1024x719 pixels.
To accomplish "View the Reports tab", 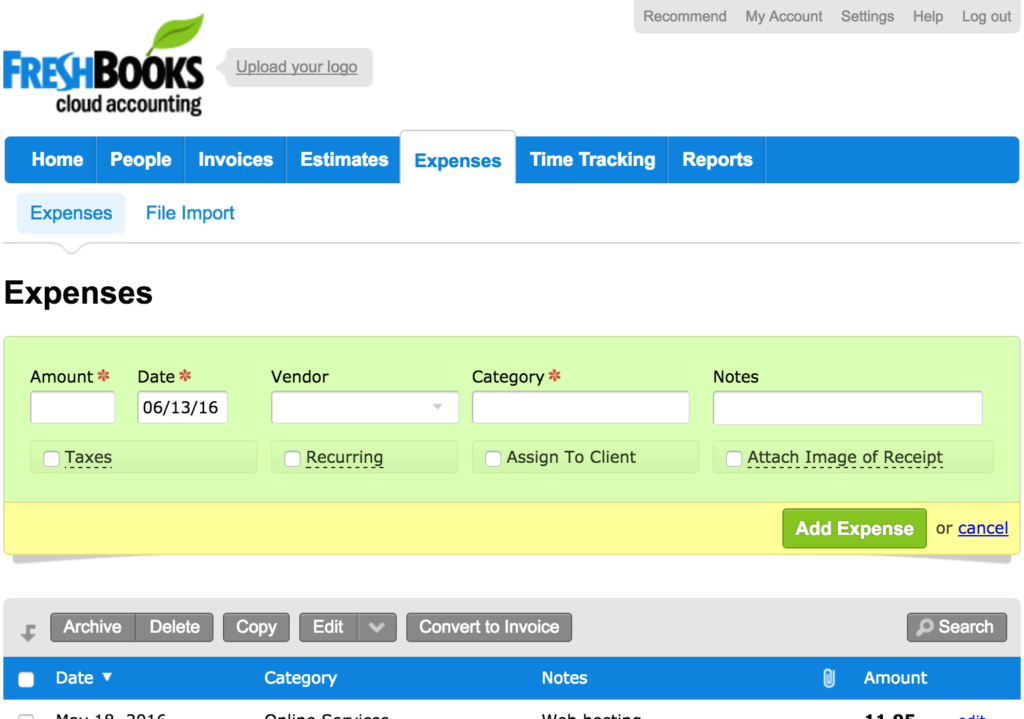I will pos(717,160).
